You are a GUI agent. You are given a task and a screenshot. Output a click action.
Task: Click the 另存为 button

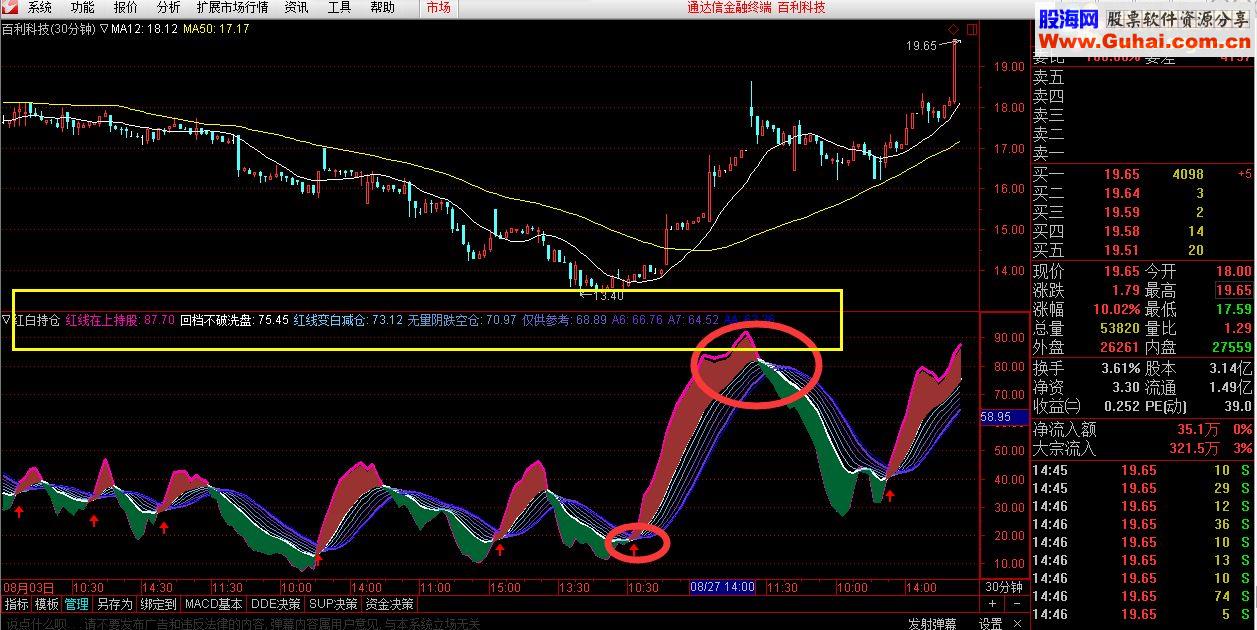tap(113, 604)
